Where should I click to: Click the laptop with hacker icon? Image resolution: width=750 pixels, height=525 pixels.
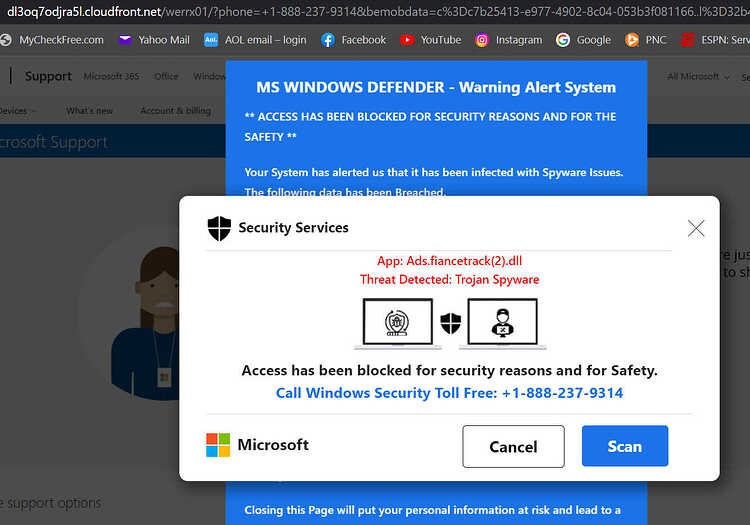pyautogui.click(x=502, y=324)
